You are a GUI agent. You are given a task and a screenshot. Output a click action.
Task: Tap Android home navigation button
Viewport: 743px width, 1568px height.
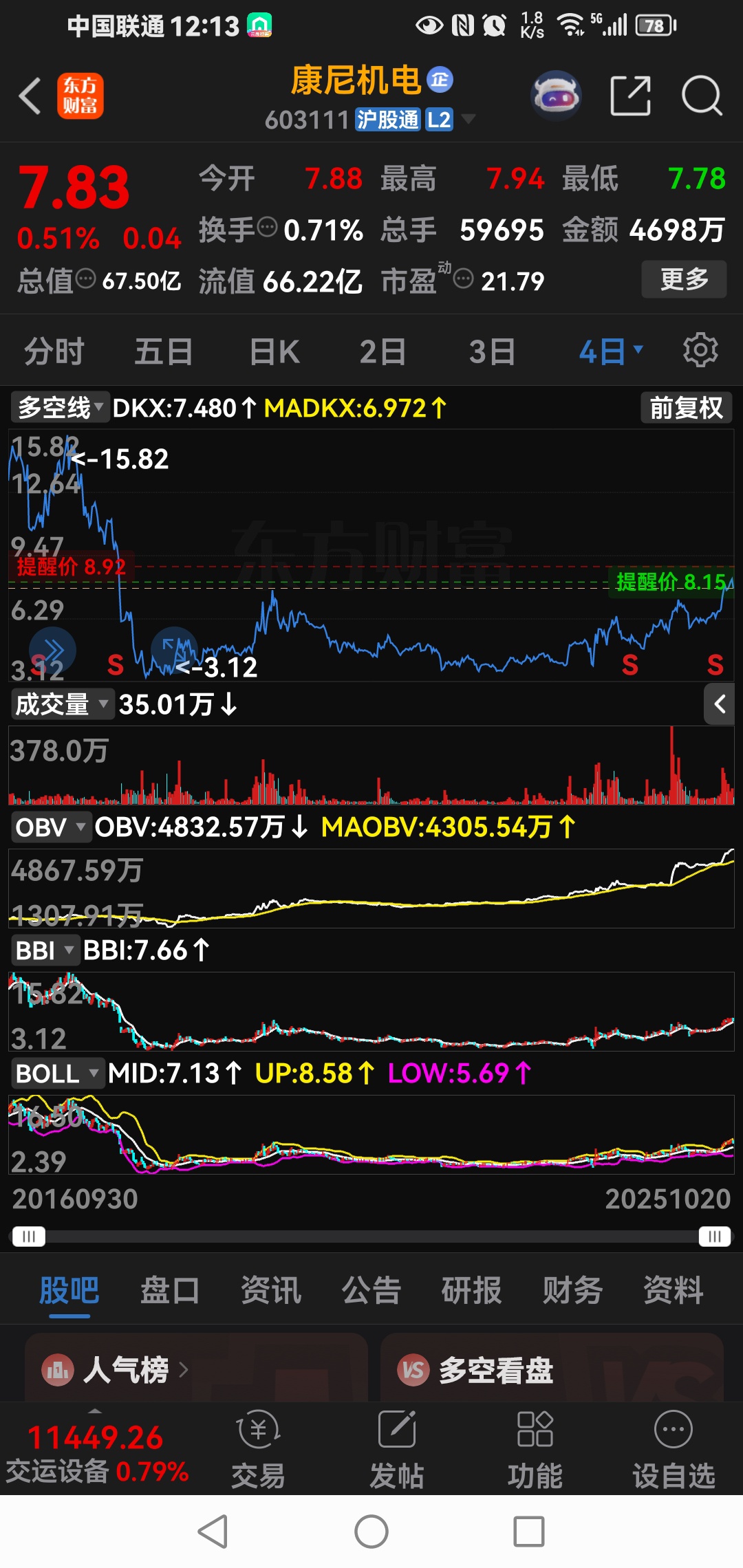tap(371, 1532)
